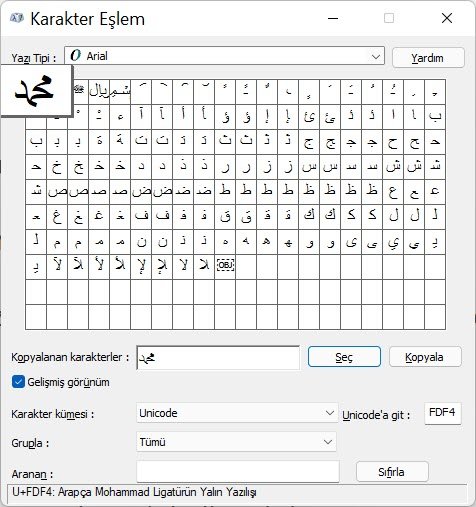Image resolution: width=476 pixels, height=507 pixels.
Task: Select the standalone hamza character cell
Action: pyautogui.click(x=120, y=116)
